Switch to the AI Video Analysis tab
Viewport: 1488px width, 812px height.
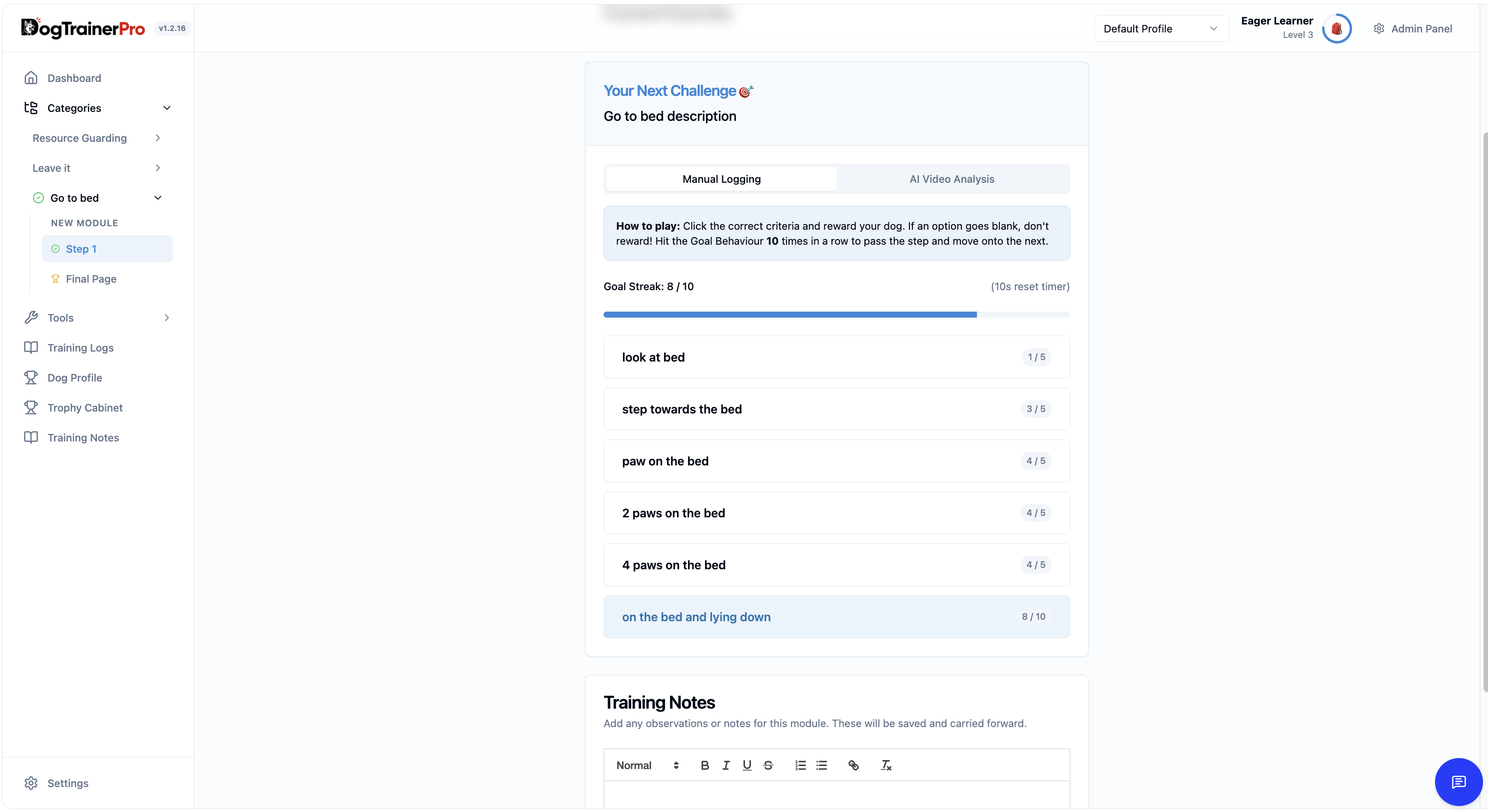[x=952, y=179]
